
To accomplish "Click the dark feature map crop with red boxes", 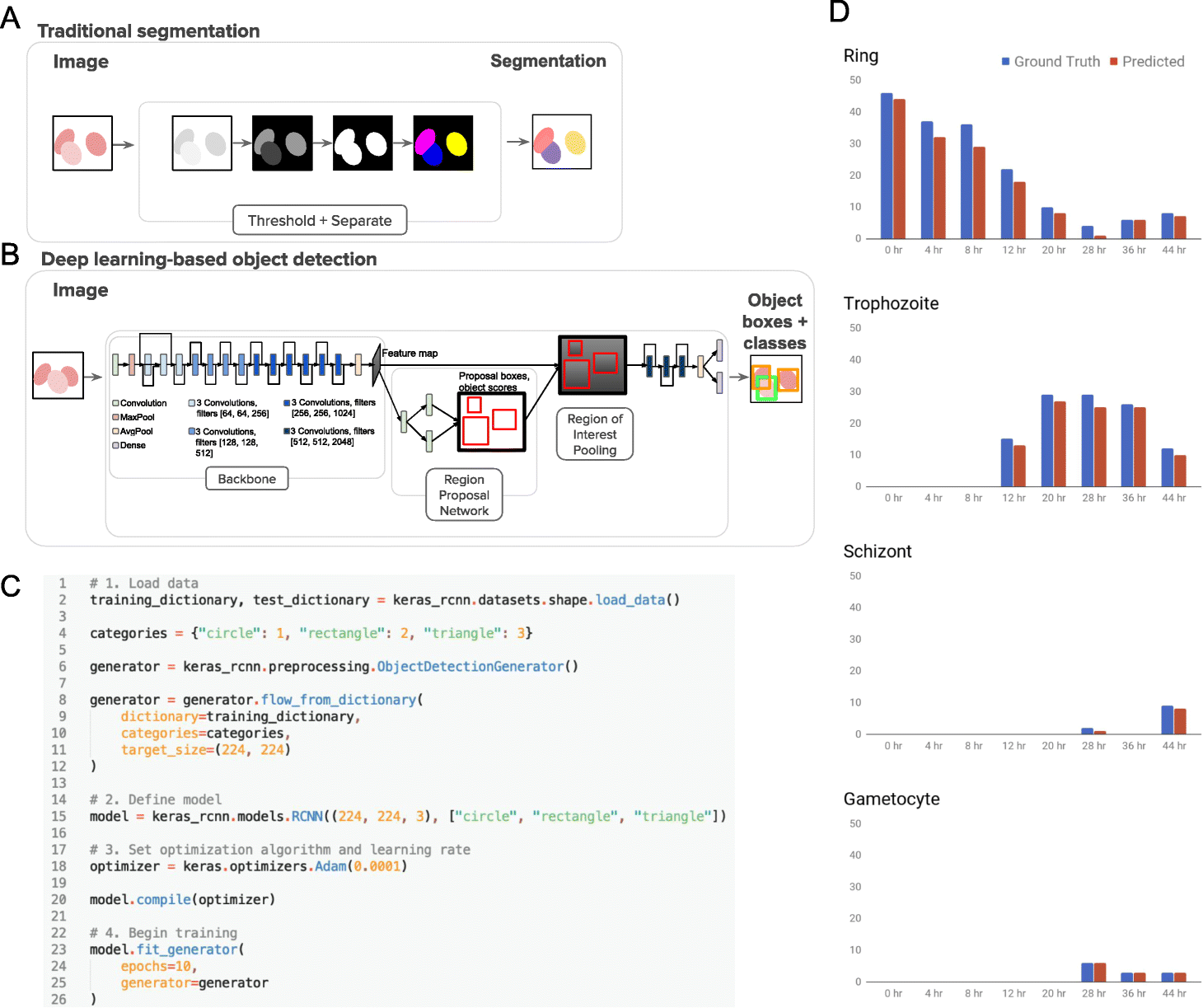I will point(592,364).
